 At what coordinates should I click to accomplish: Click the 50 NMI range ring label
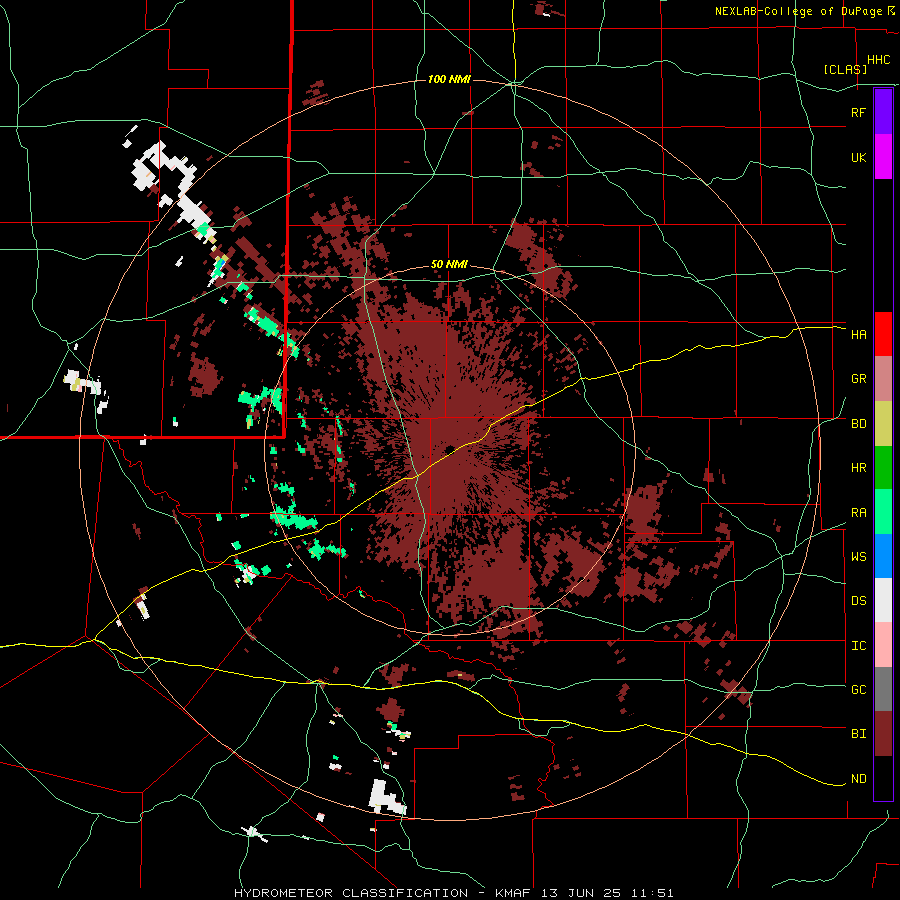point(449,265)
